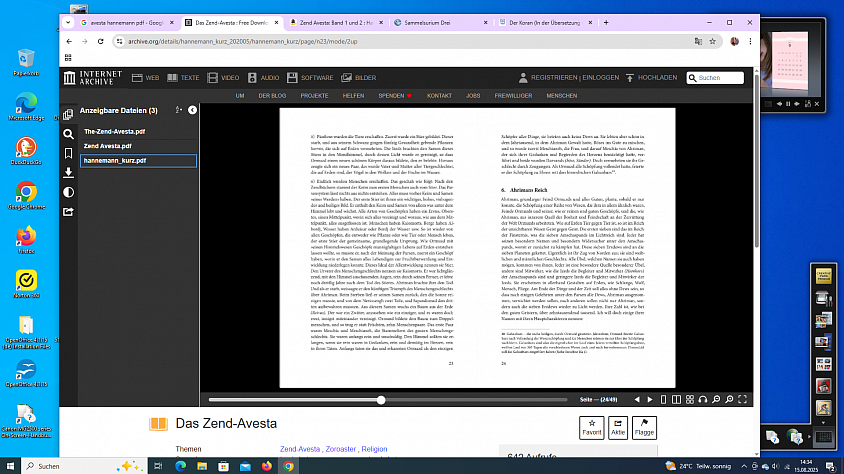Open the book search magnifier in sidebar
Viewport: 844px width, 474px height.
[x=68, y=134]
